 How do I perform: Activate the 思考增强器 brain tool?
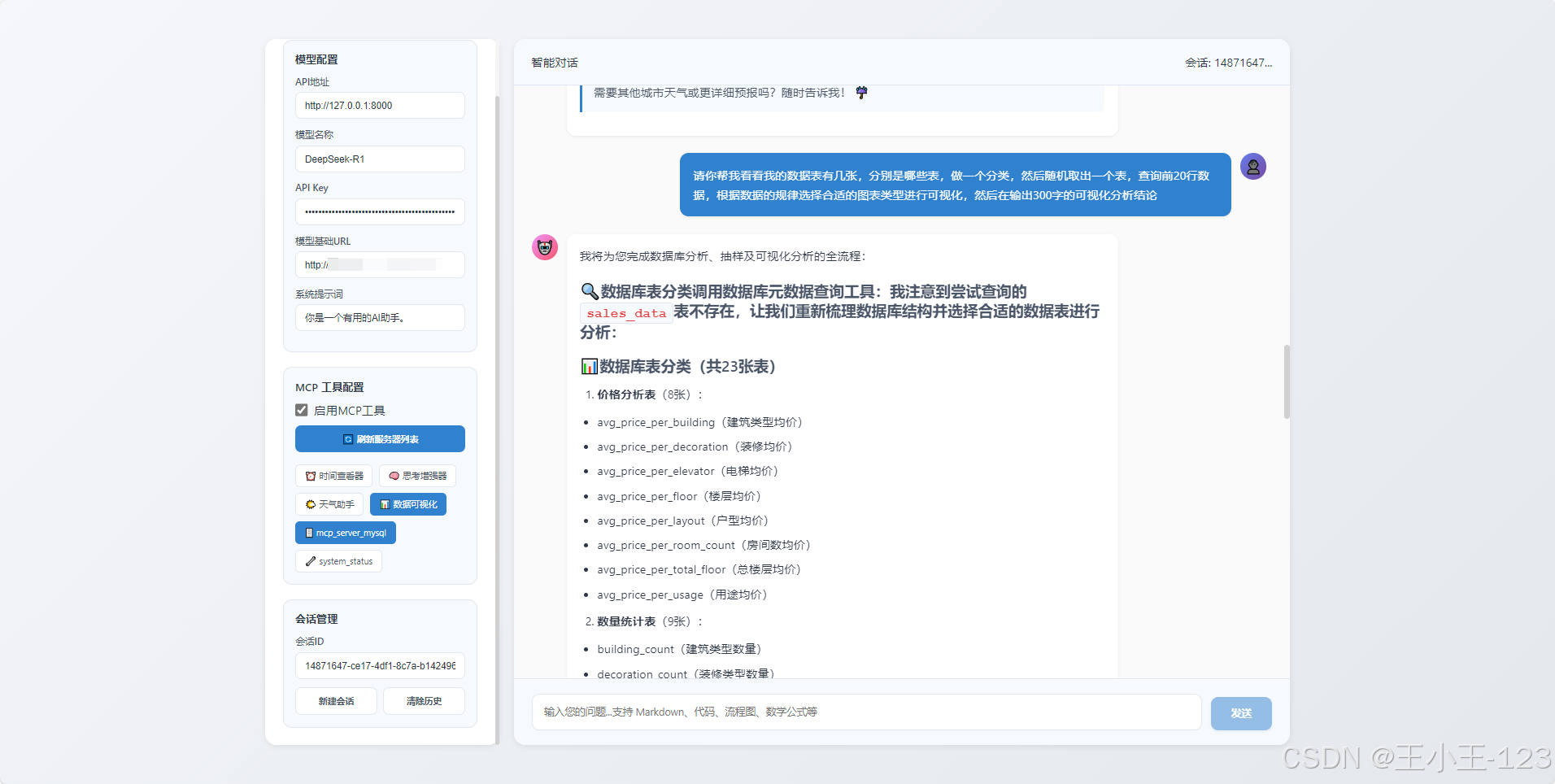(x=417, y=476)
